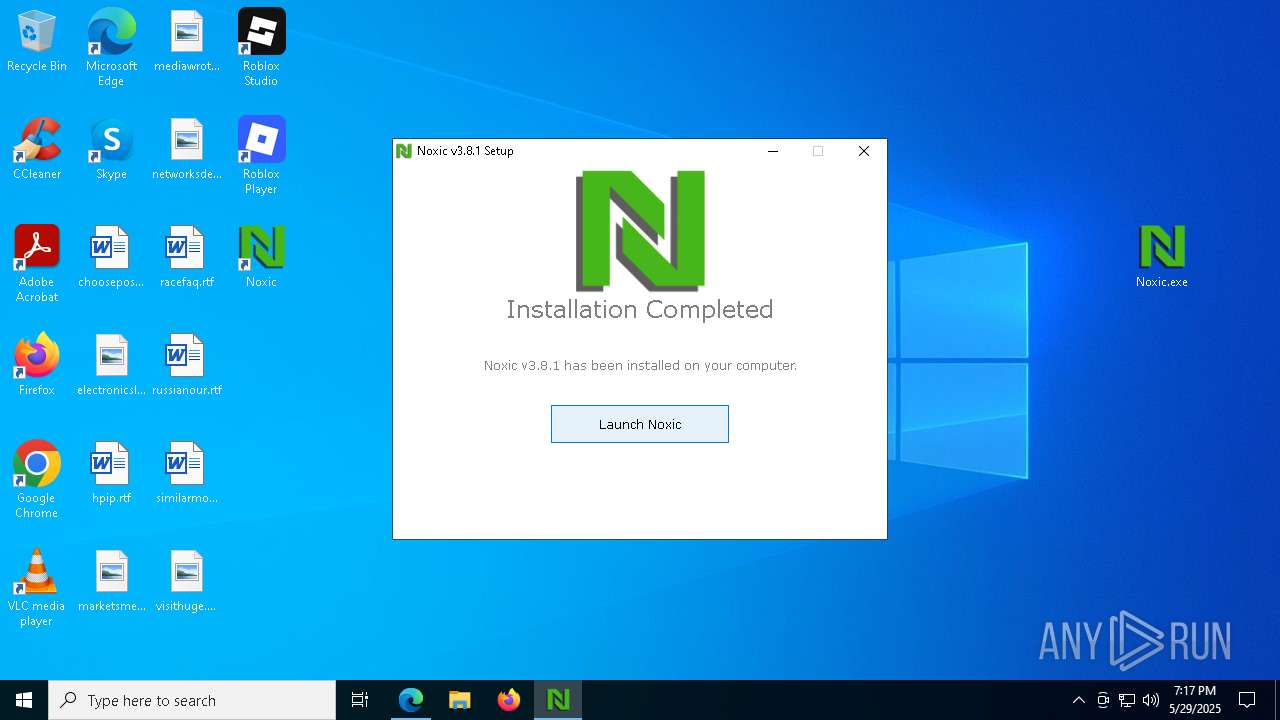Select the networksde... image file icon
This screenshot has width=1280, height=720.
pos(187,150)
